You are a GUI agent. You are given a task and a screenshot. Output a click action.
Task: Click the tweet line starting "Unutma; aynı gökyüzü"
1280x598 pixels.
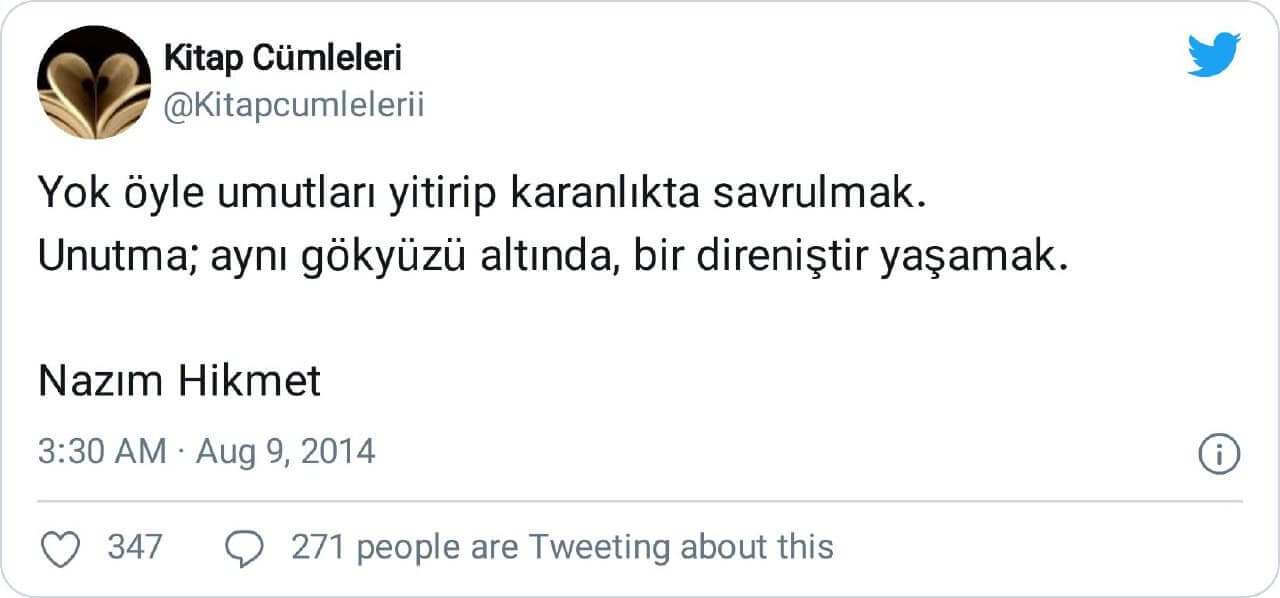(x=547, y=257)
